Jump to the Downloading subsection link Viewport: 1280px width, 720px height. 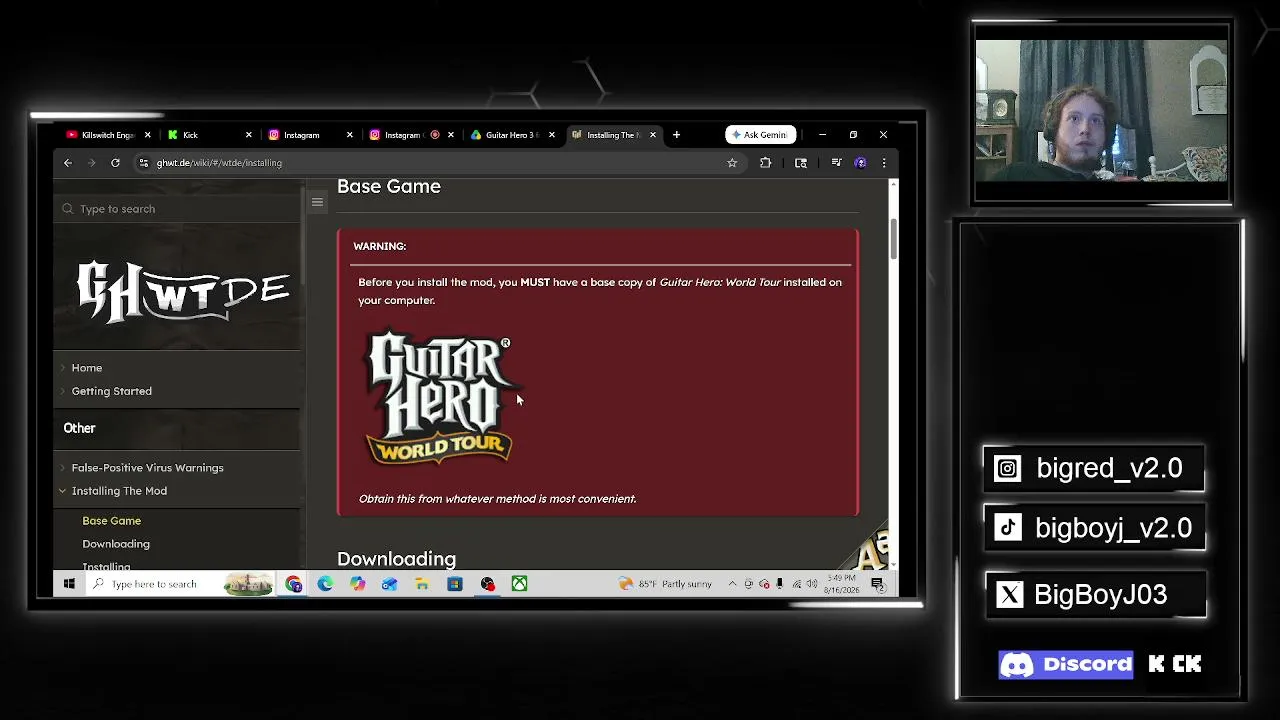[x=116, y=544]
